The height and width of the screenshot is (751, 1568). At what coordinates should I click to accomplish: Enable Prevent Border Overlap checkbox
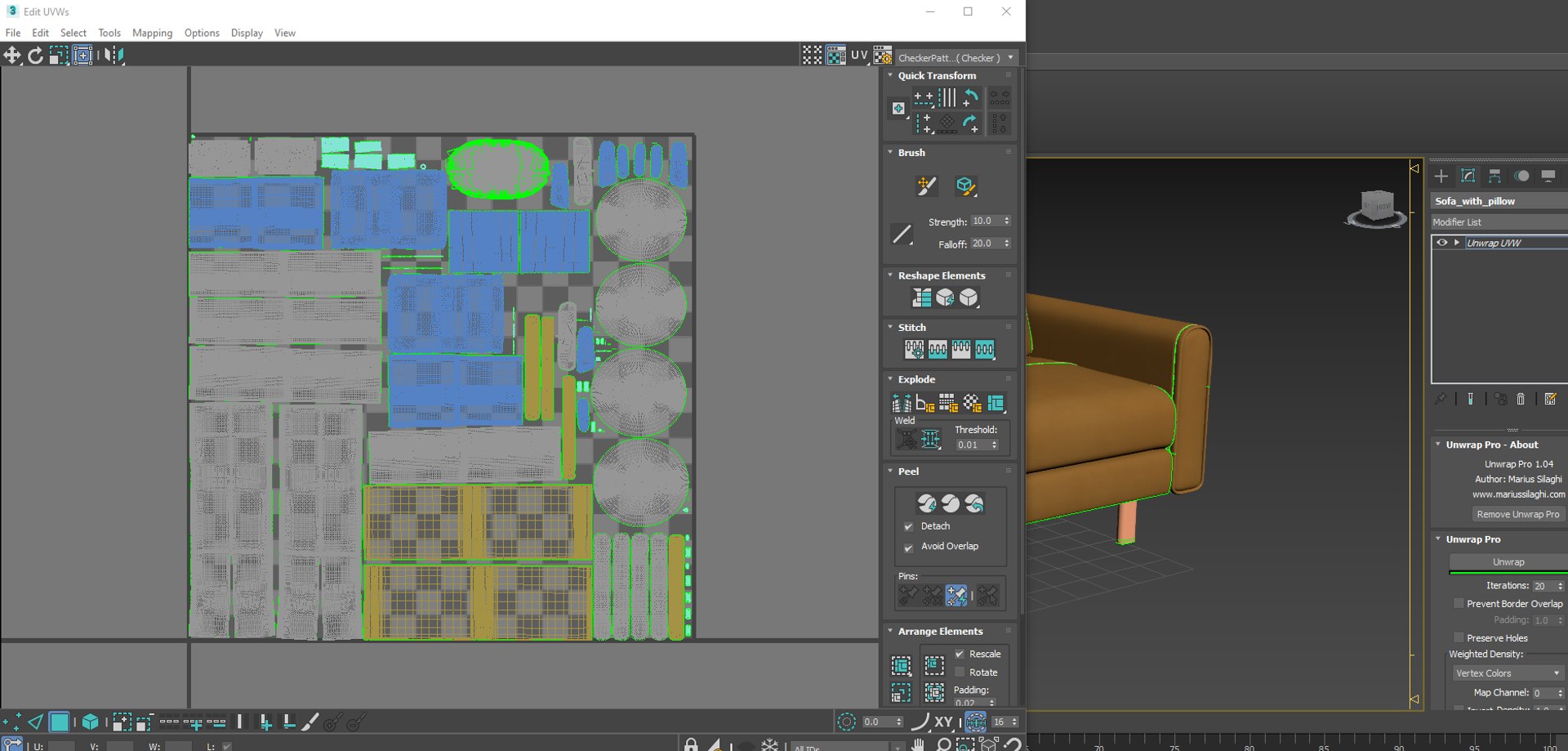tap(1459, 603)
